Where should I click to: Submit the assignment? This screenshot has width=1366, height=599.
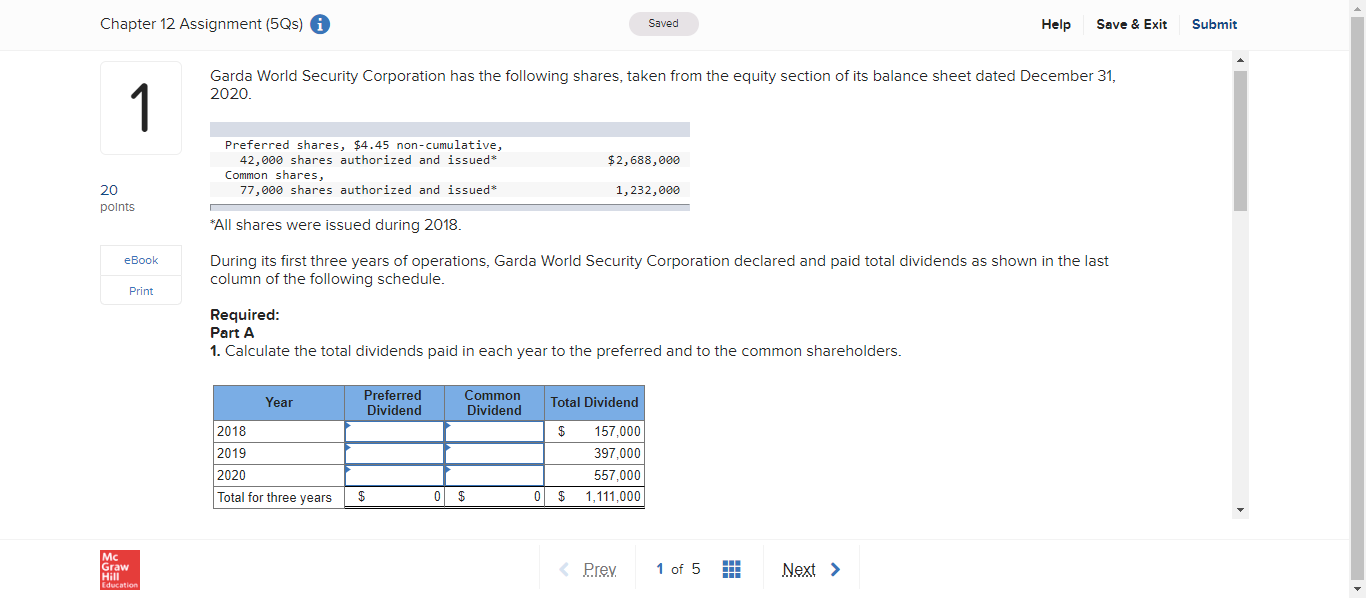1214,25
